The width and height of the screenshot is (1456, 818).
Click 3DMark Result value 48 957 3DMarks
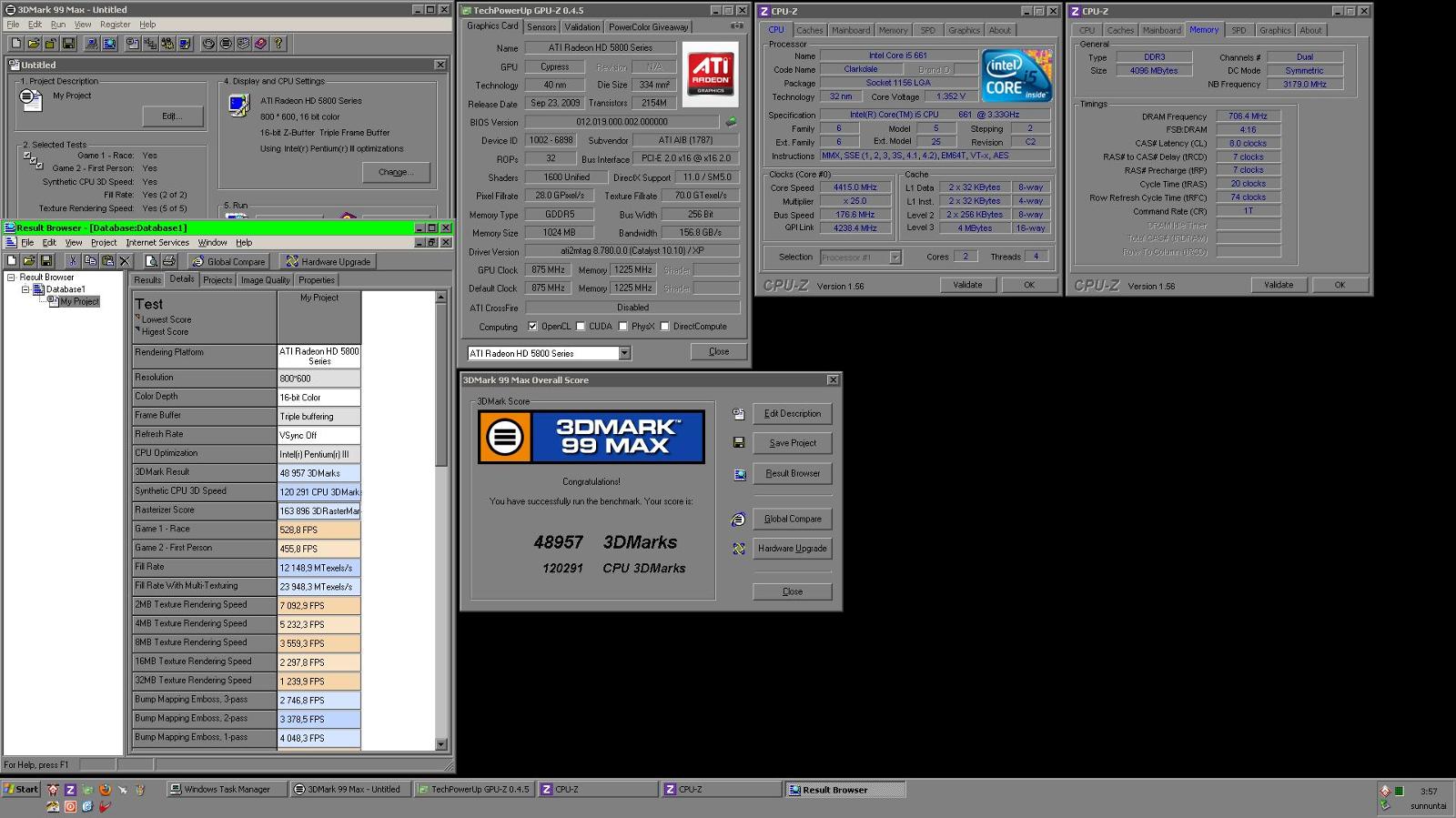318,473
